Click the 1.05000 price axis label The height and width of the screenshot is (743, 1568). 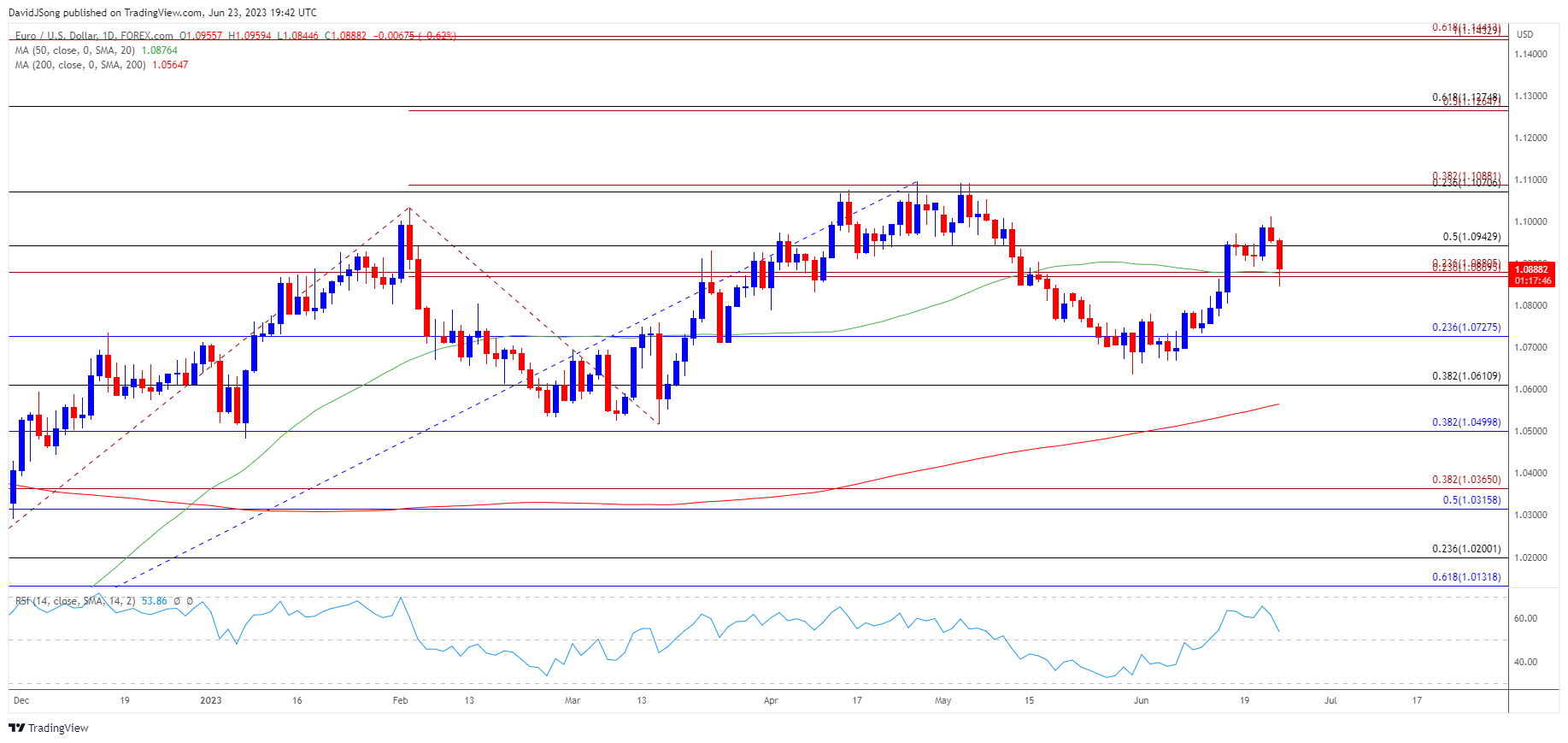pos(1530,431)
